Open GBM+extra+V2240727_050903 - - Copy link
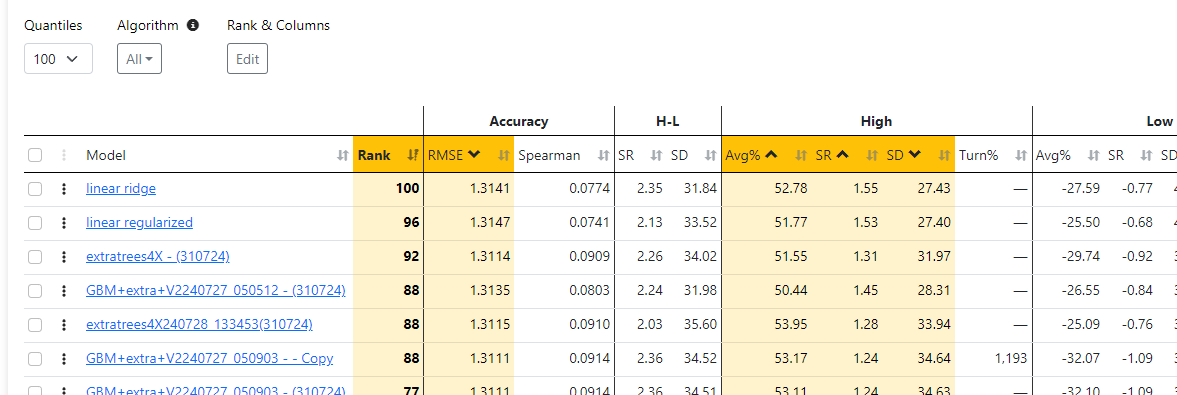This screenshot has height=395, width=1177. (209, 359)
